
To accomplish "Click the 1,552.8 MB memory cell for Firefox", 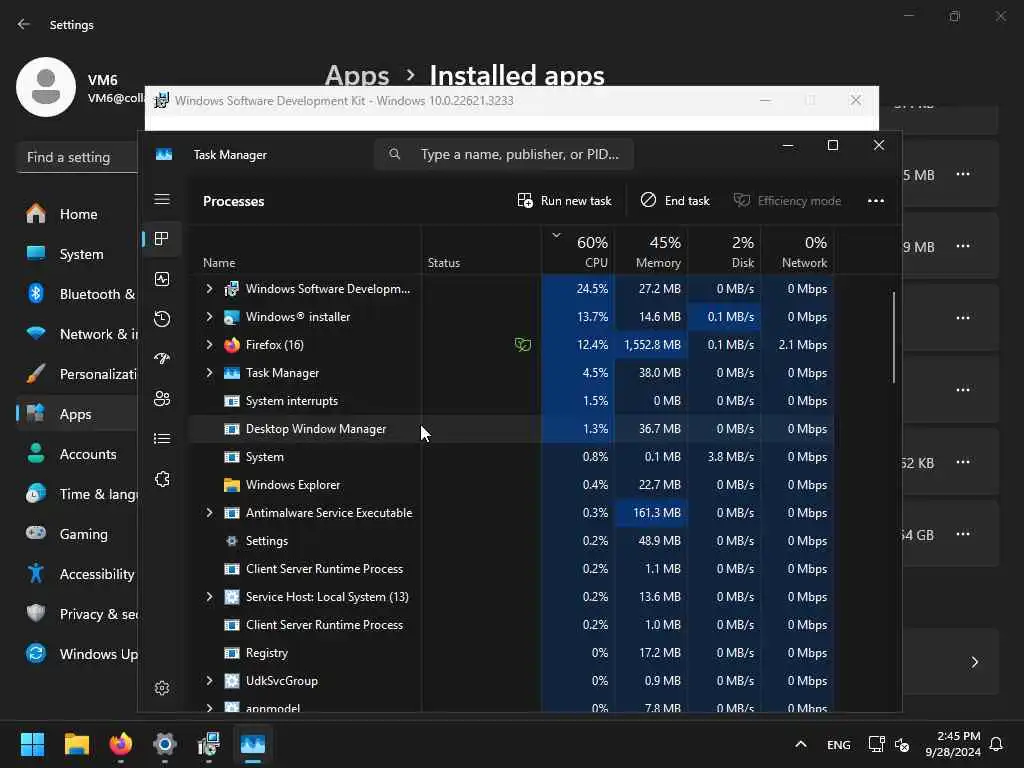I will tap(651, 345).
